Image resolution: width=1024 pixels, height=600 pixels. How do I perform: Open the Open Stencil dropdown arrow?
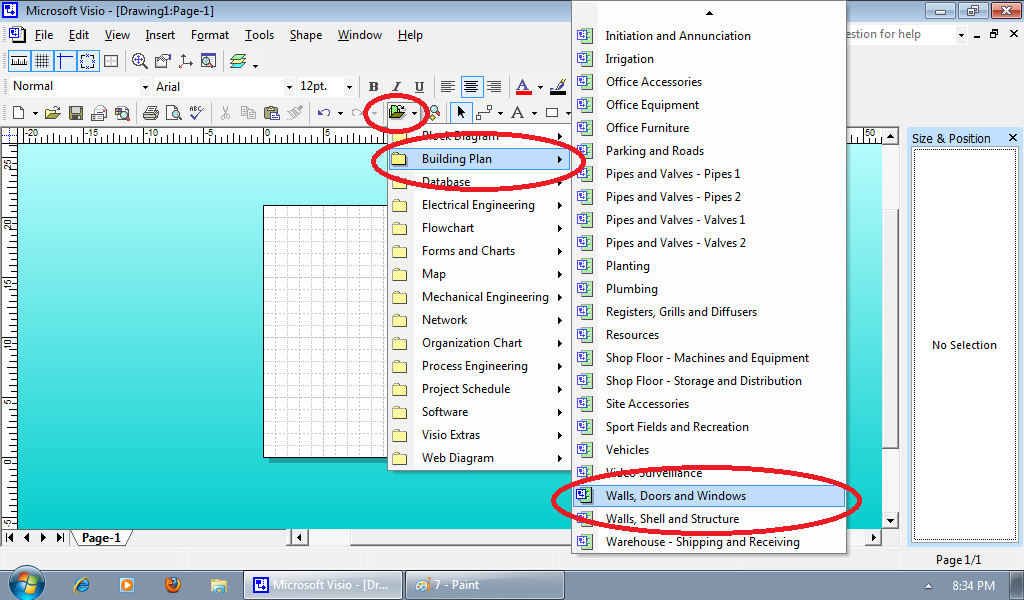pyautogui.click(x=414, y=113)
